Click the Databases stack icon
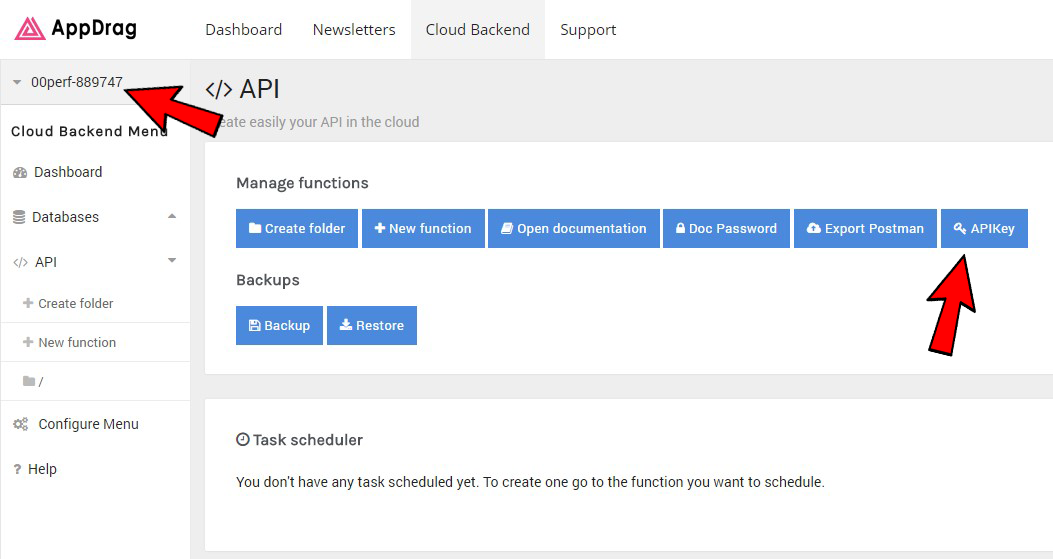 pyautogui.click(x=19, y=217)
